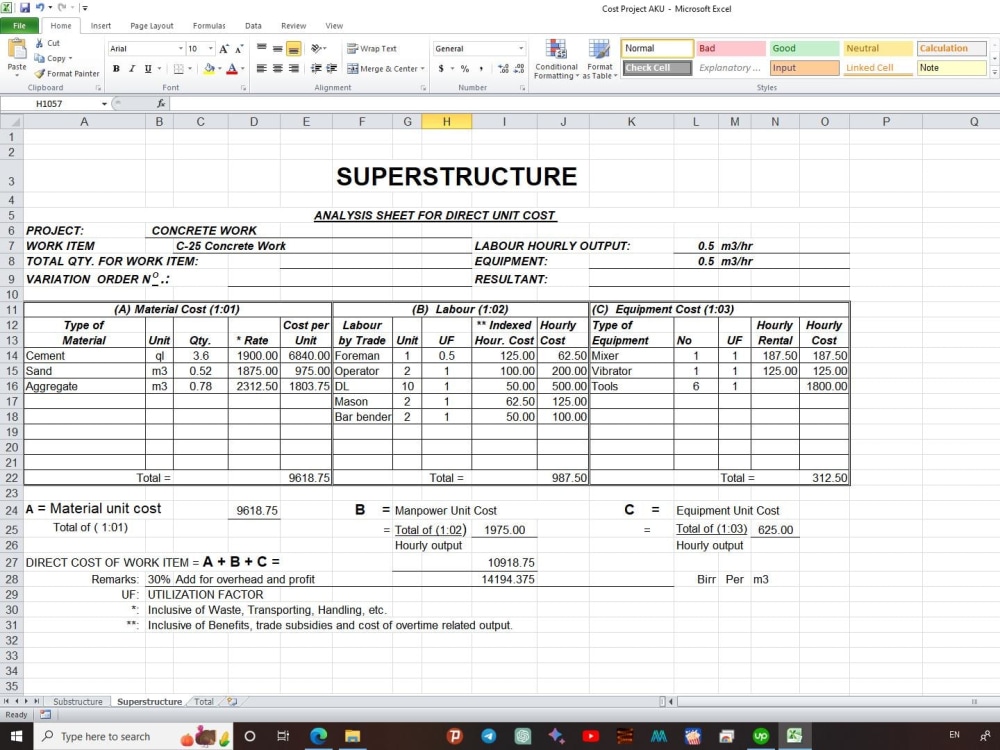Viewport: 1000px width, 750px height.
Task: Open Microsoft Edge from taskbar
Action: 318,736
